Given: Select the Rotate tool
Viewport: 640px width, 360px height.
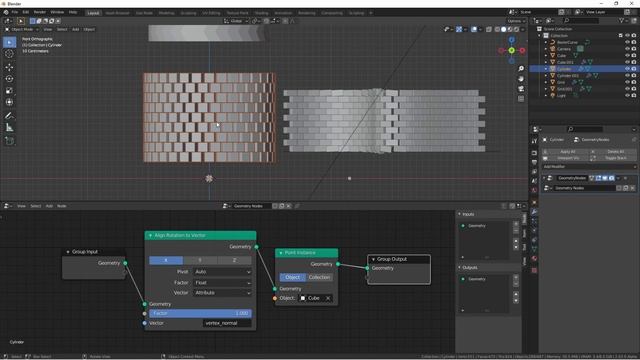Looking at the screenshot, I should (9, 79).
